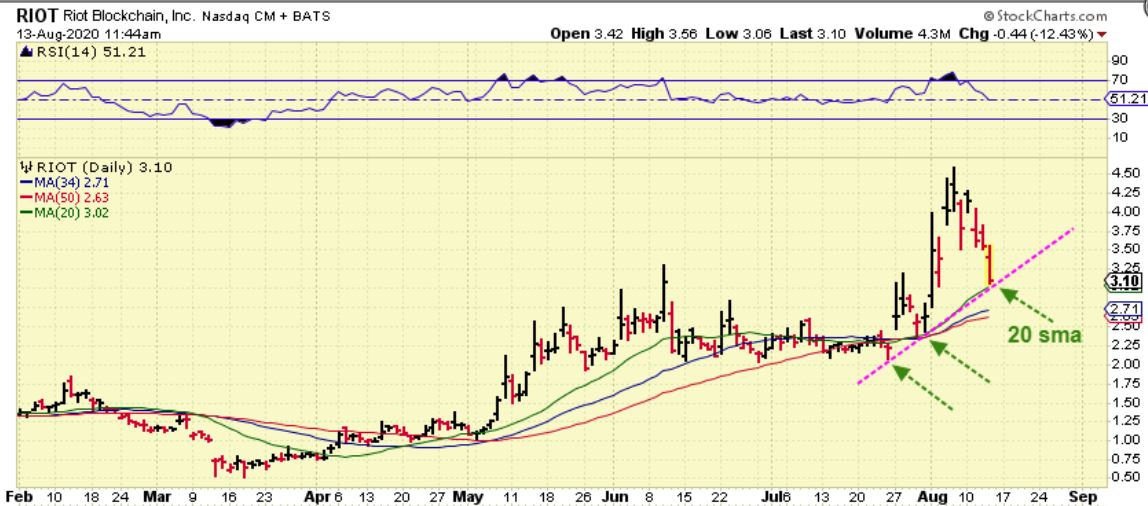Click the 1.00 price axis label
1148x506 pixels.
[x=1126, y=439]
